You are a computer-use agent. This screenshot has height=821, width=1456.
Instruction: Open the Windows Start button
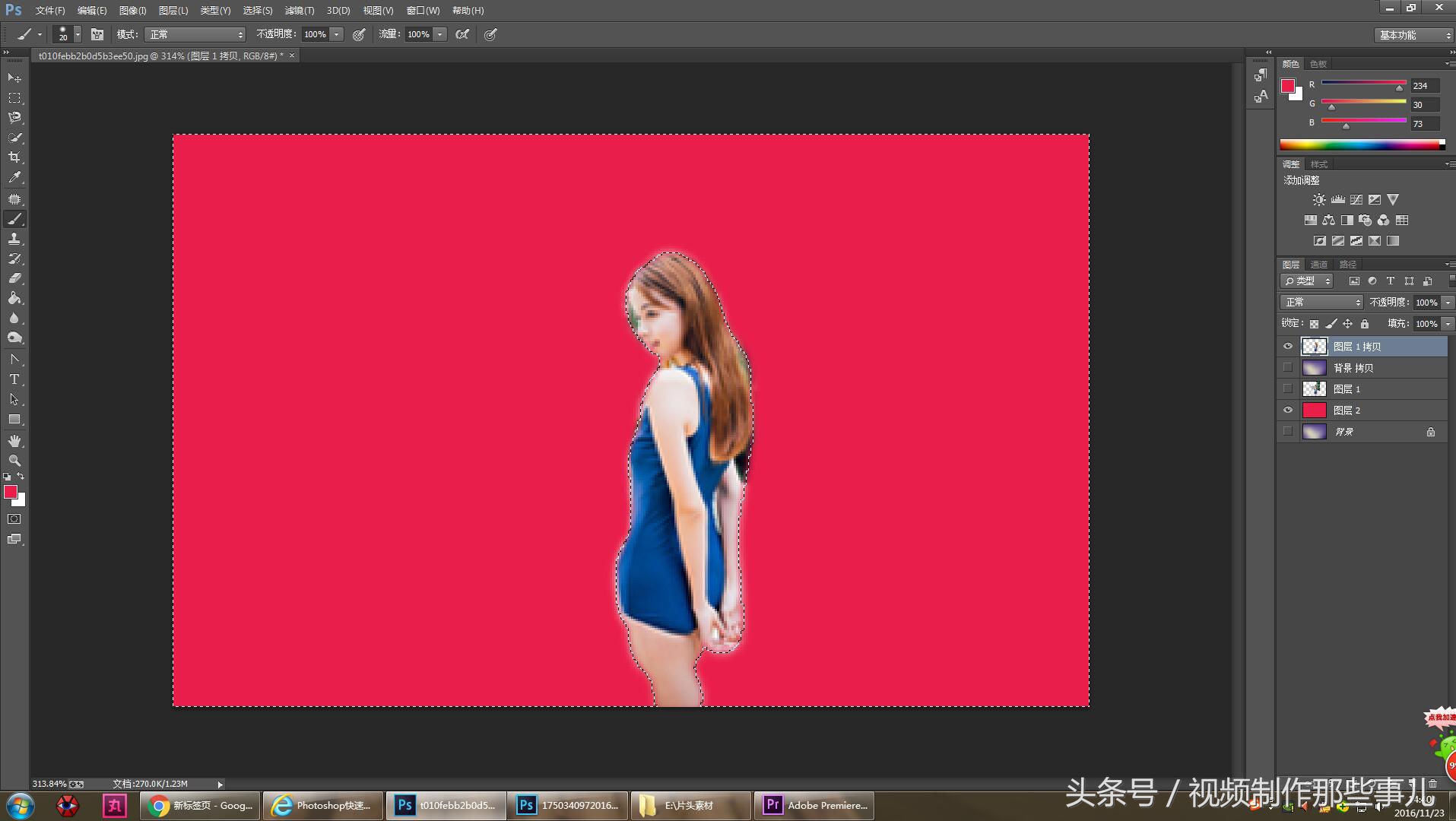click(x=20, y=805)
